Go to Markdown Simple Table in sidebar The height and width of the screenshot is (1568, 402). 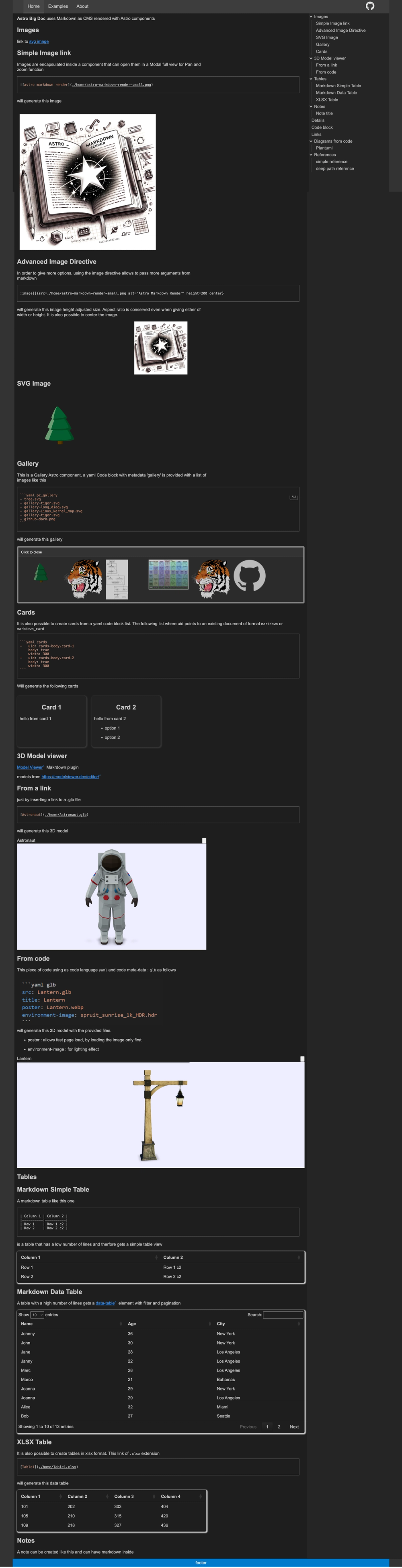tap(338, 86)
